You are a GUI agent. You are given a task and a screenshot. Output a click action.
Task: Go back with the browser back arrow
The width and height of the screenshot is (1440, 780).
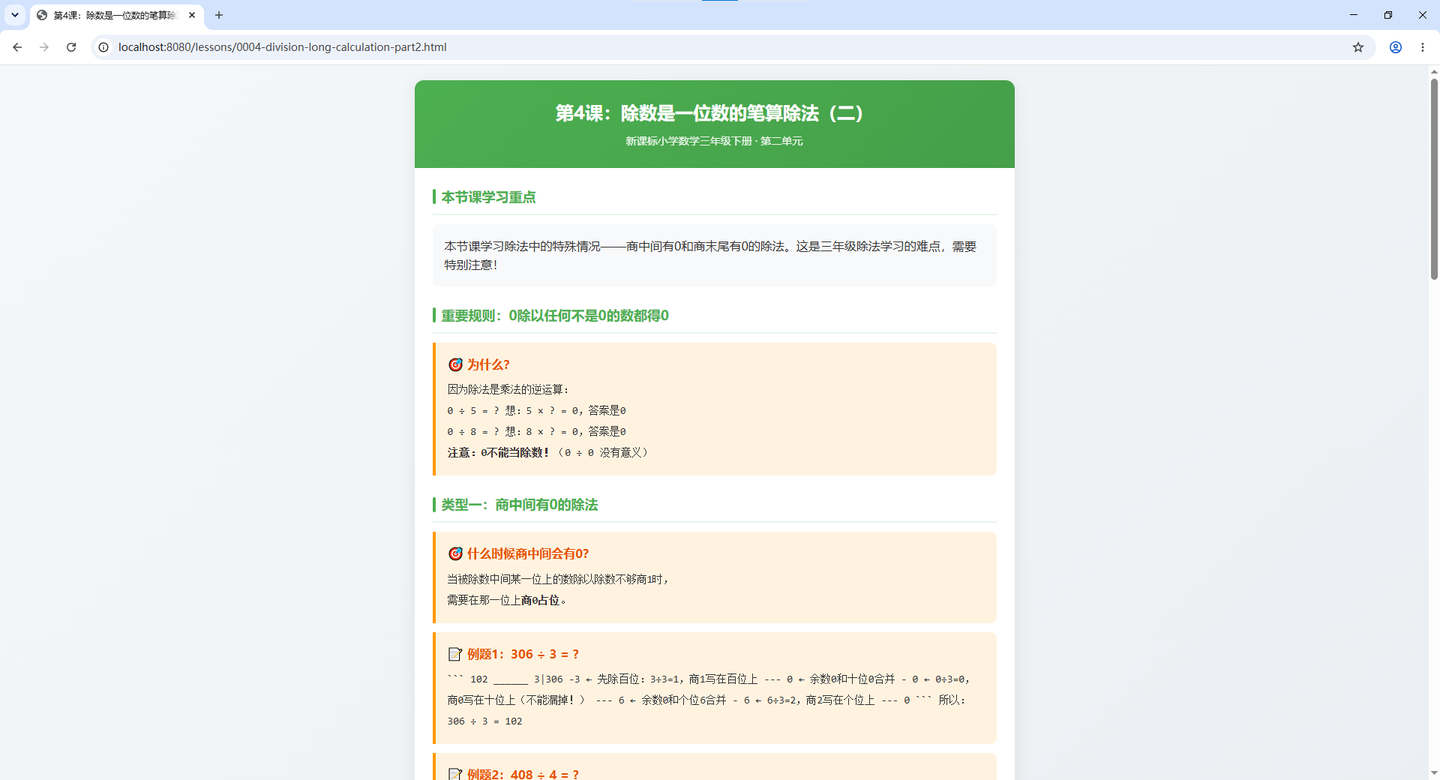click(17, 47)
